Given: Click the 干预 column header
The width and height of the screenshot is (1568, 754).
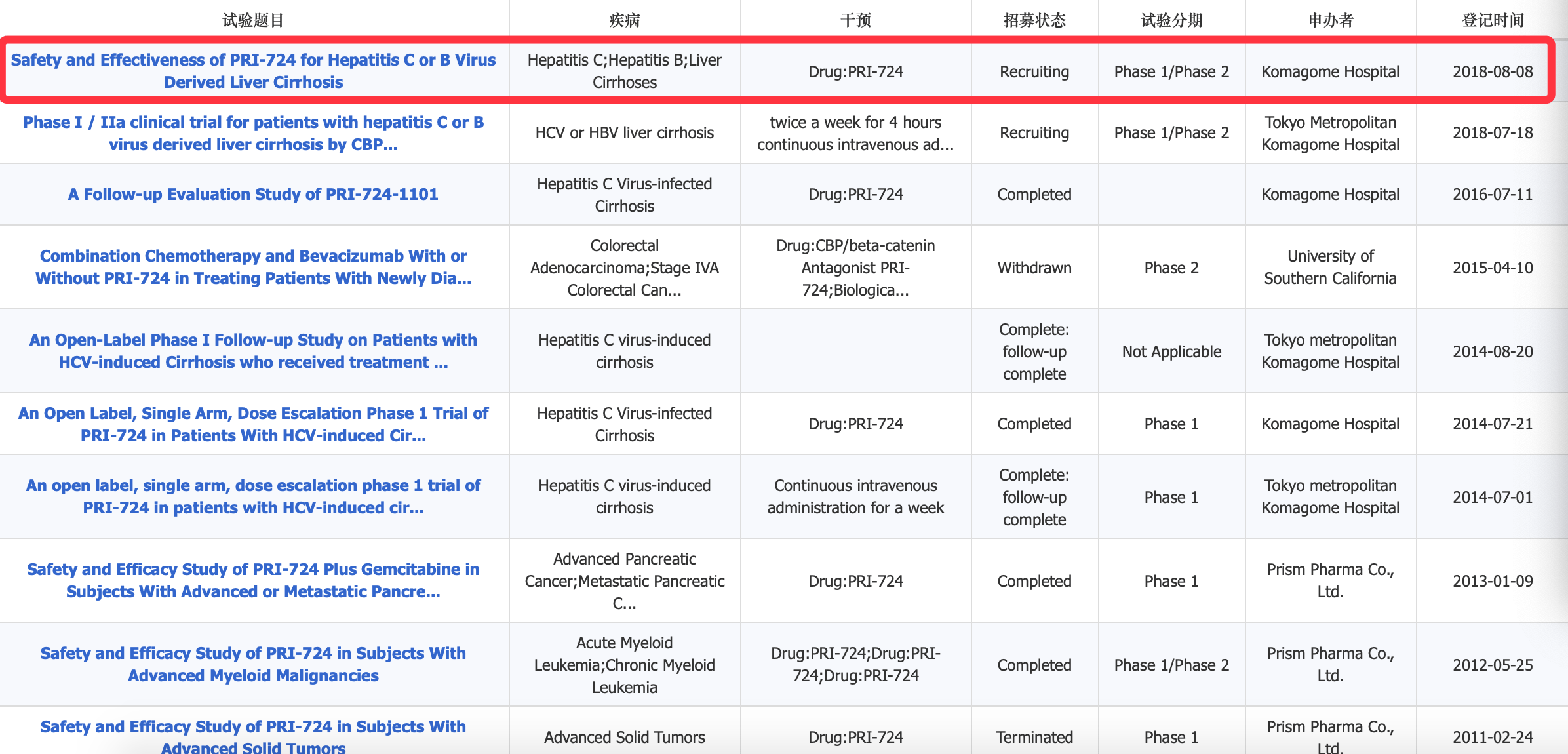Looking at the screenshot, I should pyautogui.click(x=855, y=20).
